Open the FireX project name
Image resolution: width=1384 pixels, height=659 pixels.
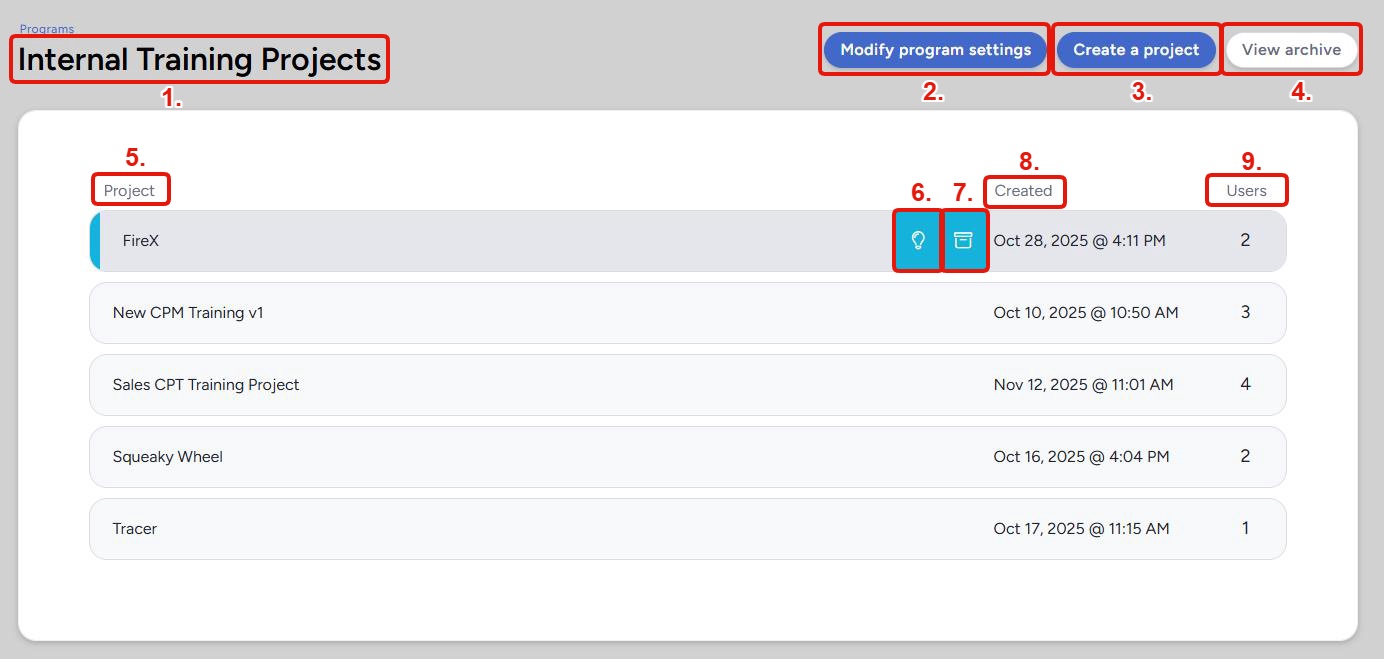[x=141, y=241]
